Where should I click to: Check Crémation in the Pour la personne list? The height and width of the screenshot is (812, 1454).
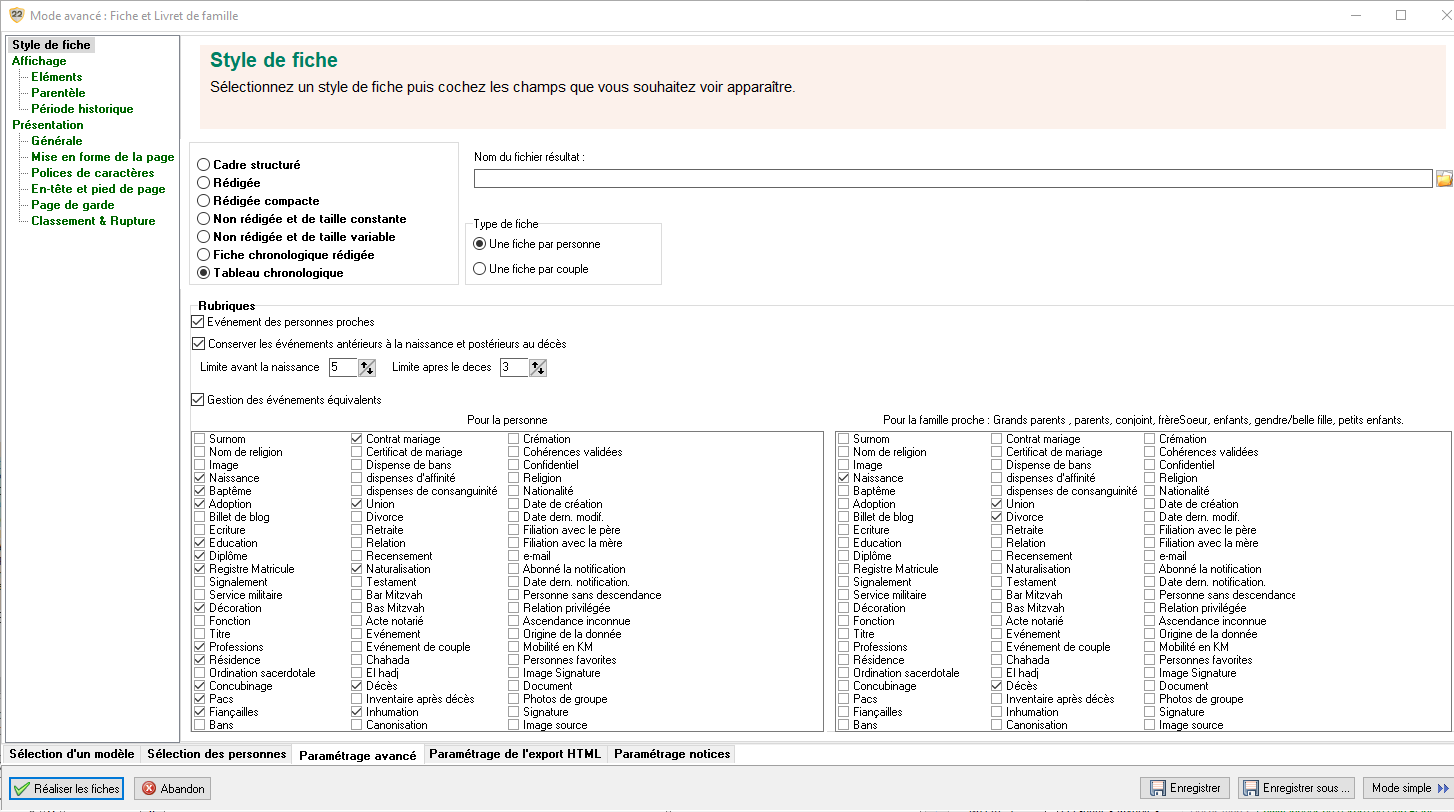pos(514,439)
